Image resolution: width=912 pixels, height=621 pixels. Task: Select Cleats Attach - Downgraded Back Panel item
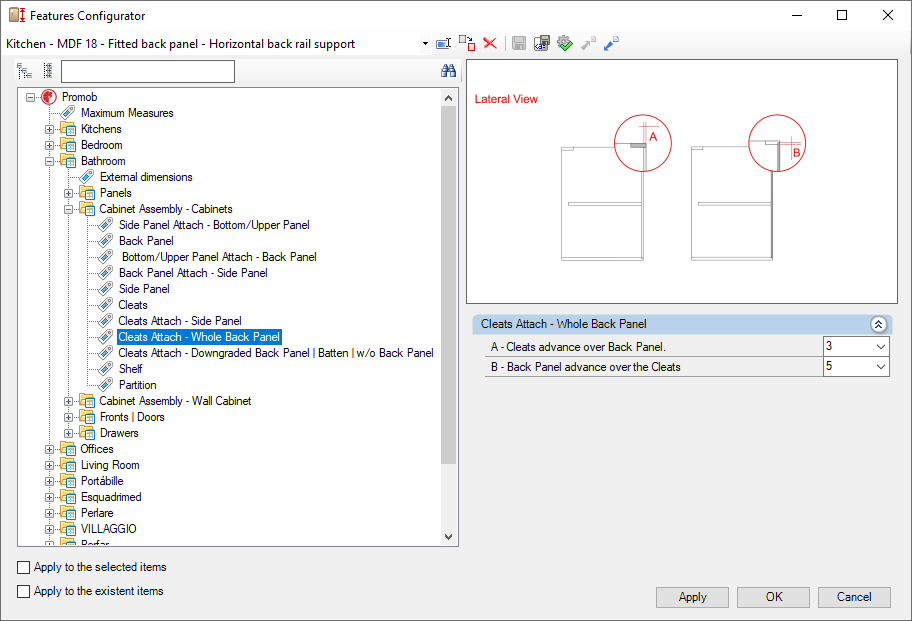(x=276, y=353)
